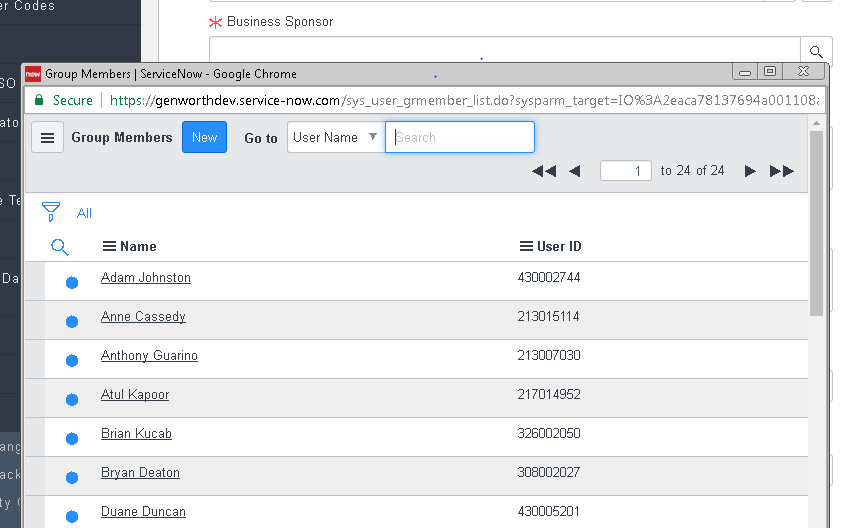The height and width of the screenshot is (528, 852).
Task: Click the blue dot beside Duane Duncan
Action: tap(72, 517)
